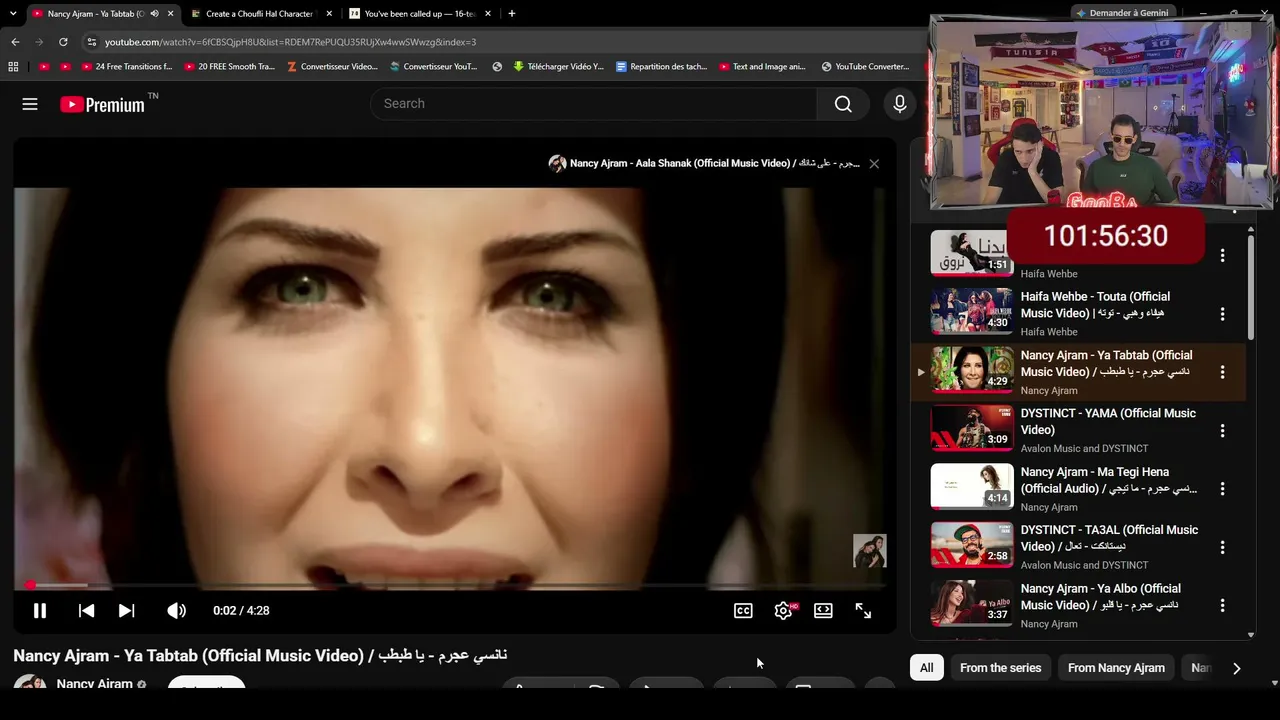Image resolution: width=1280 pixels, height=720 pixels.
Task: Switch to the You've been called up tab
Action: 420,14
